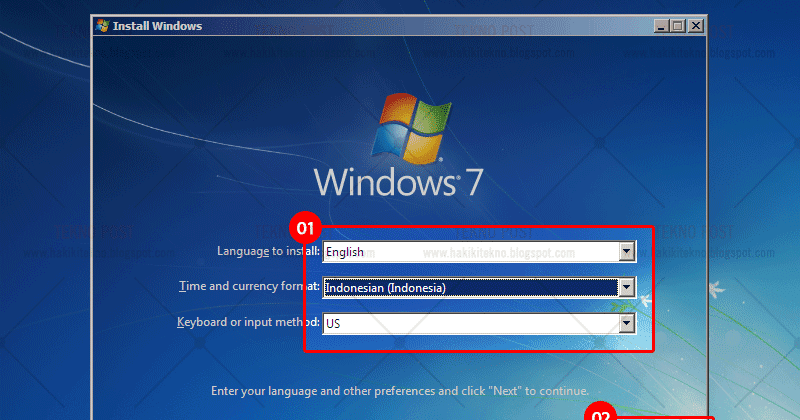Click the 'Enter your language and other preferences' text
The image size is (800, 420).
[x=400, y=391]
